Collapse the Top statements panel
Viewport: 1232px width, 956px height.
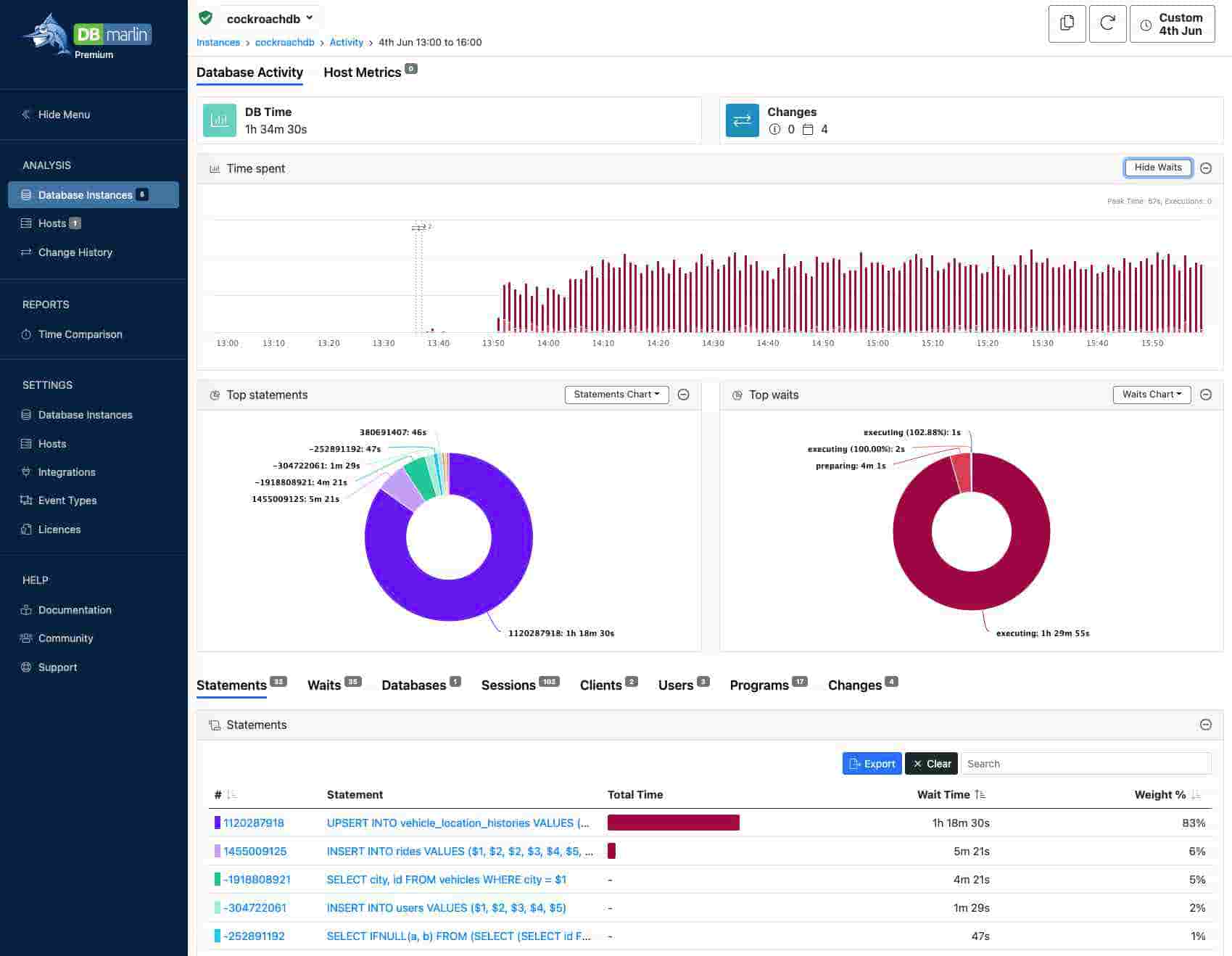[x=683, y=395]
